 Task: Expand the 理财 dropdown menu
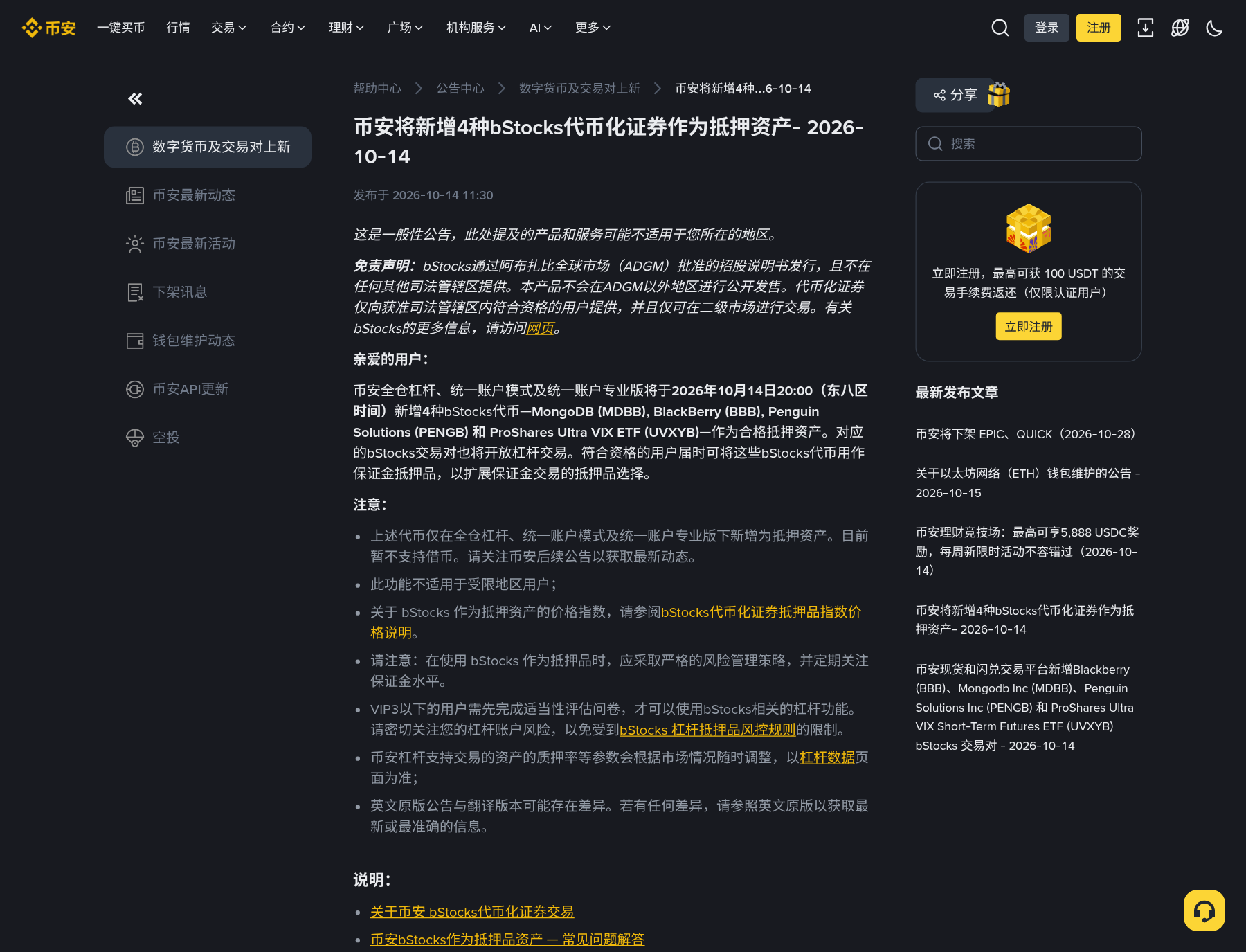tap(346, 28)
